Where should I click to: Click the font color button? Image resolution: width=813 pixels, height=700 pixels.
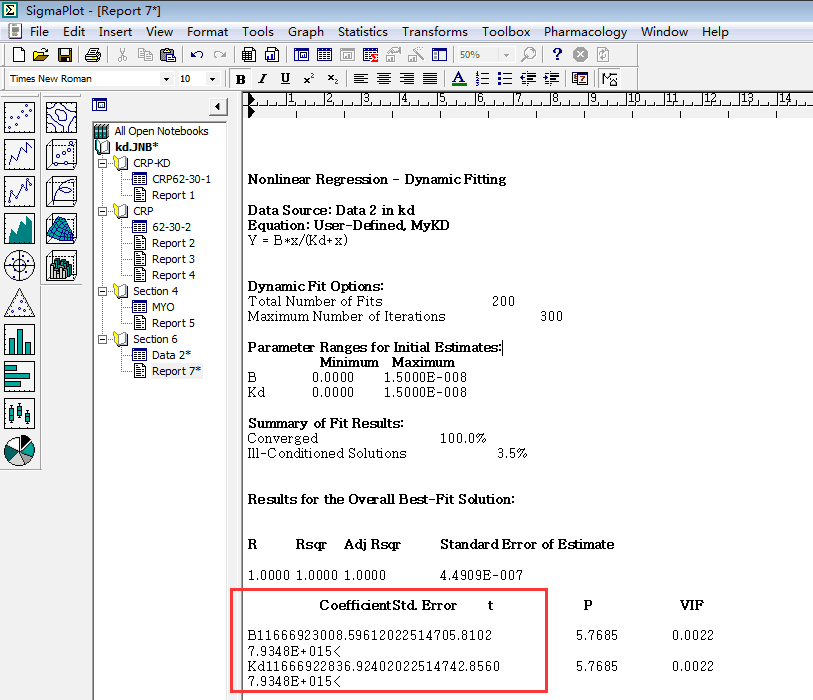[458, 79]
